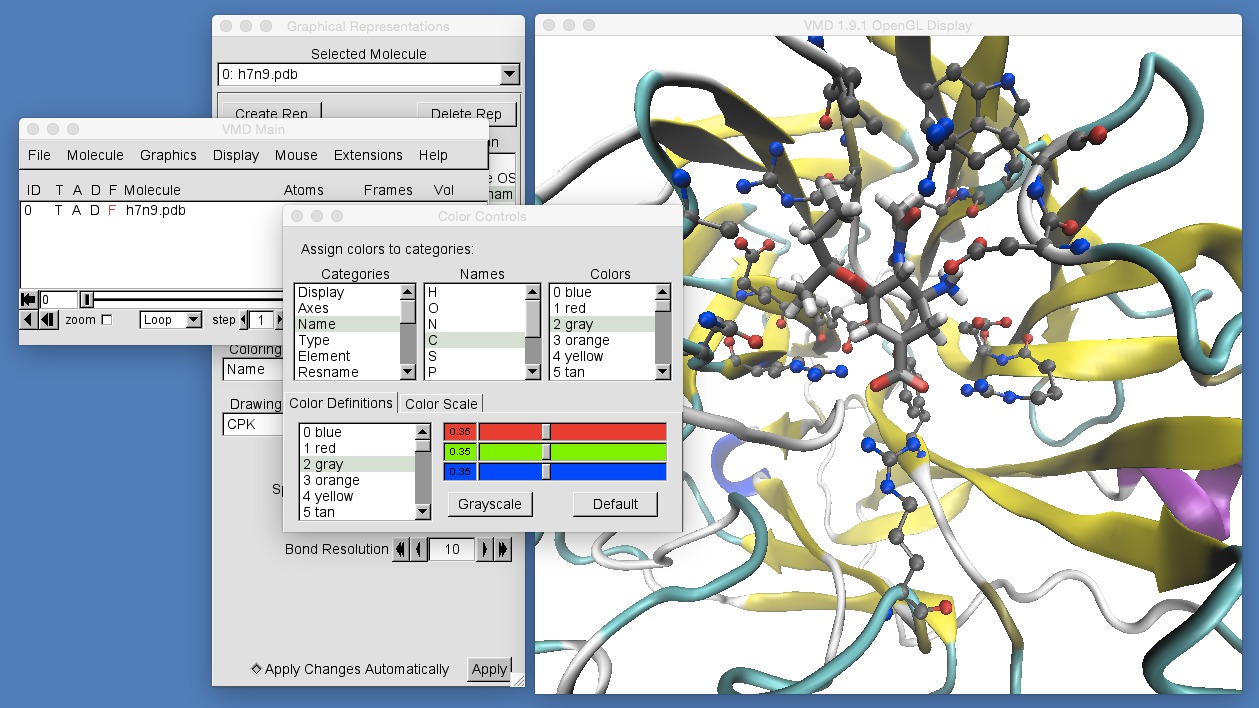Open the Loop playback mode dropdown
1259x708 pixels.
(194, 320)
